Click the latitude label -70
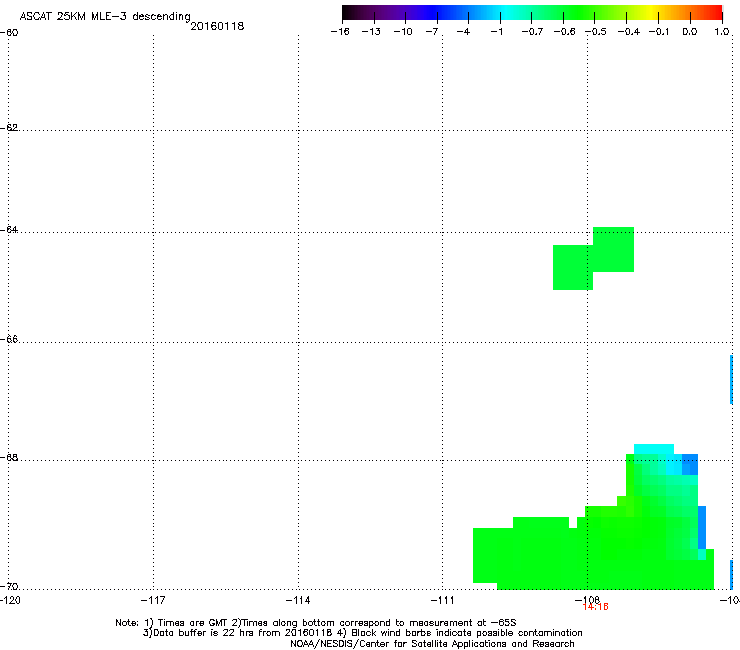Viewport: 740px width, 650px height. tap(9, 586)
